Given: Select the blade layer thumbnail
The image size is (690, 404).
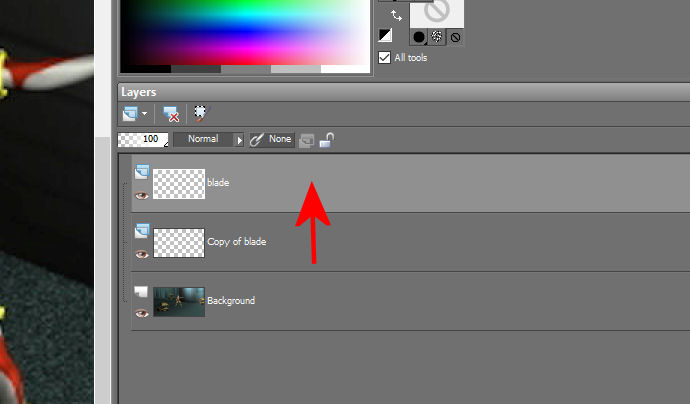Looking at the screenshot, I should click(x=179, y=184).
